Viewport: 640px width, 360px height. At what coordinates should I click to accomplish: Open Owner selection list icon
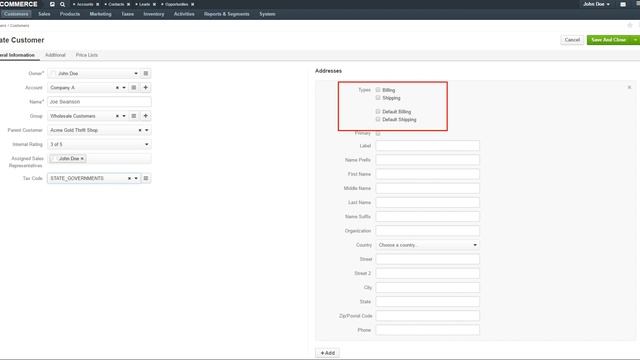click(146, 73)
